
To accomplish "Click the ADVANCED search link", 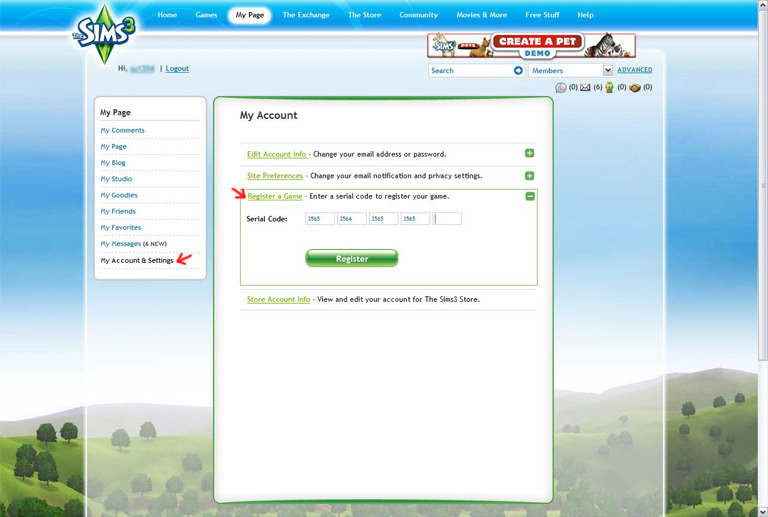I will pyautogui.click(x=635, y=70).
